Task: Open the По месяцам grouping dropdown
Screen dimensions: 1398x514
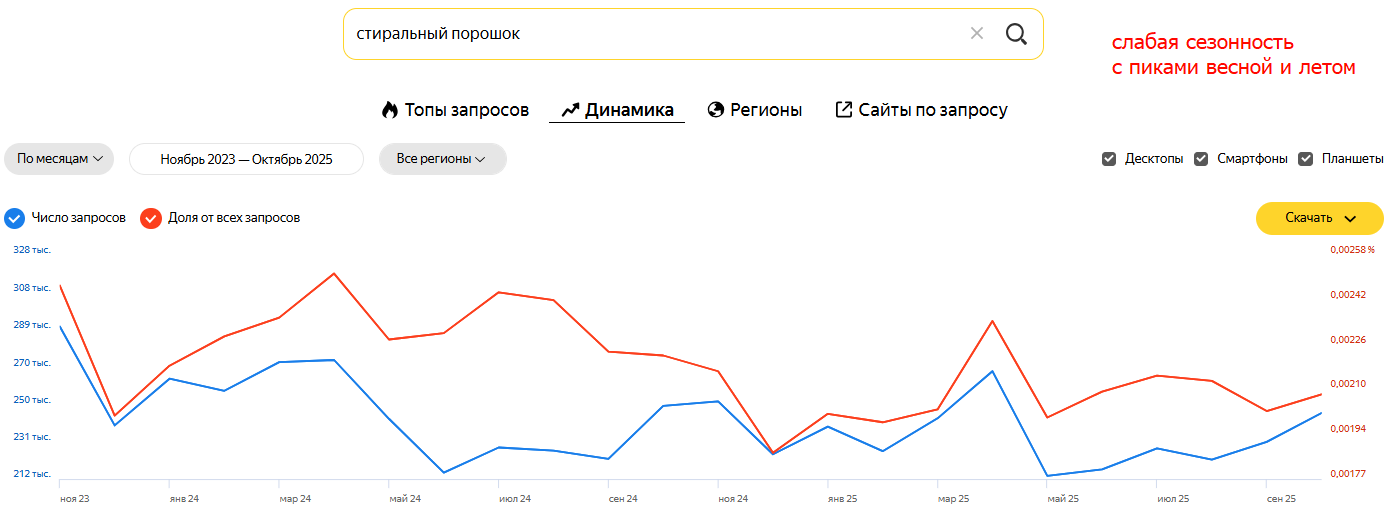Action: point(59,159)
